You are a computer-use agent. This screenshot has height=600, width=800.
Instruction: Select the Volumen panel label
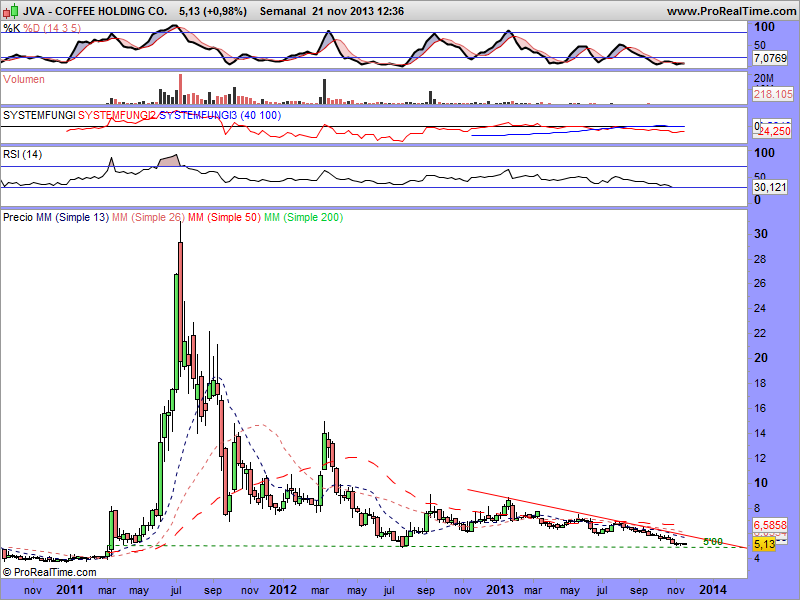point(23,80)
